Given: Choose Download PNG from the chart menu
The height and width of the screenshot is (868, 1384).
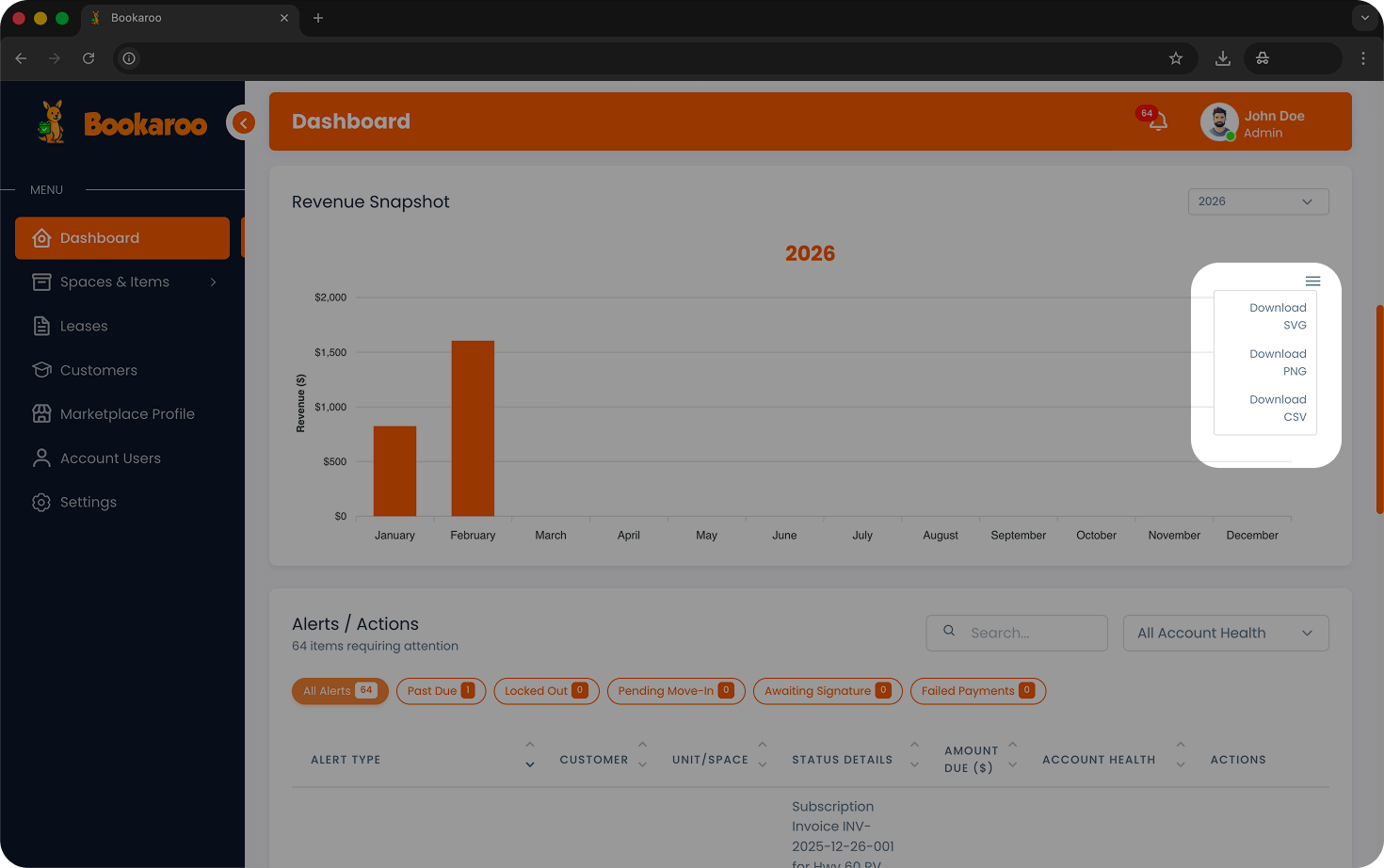Looking at the screenshot, I should click(x=1278, y=362).
